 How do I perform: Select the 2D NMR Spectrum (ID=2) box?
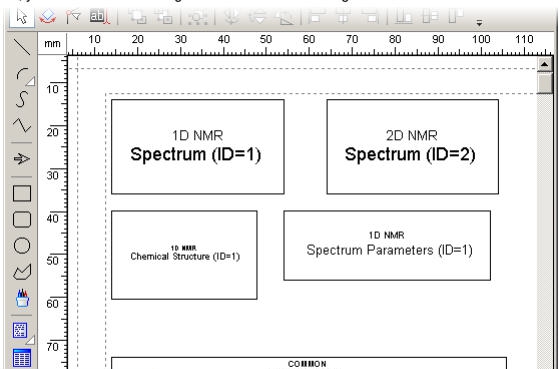click(x=412, y=147)
